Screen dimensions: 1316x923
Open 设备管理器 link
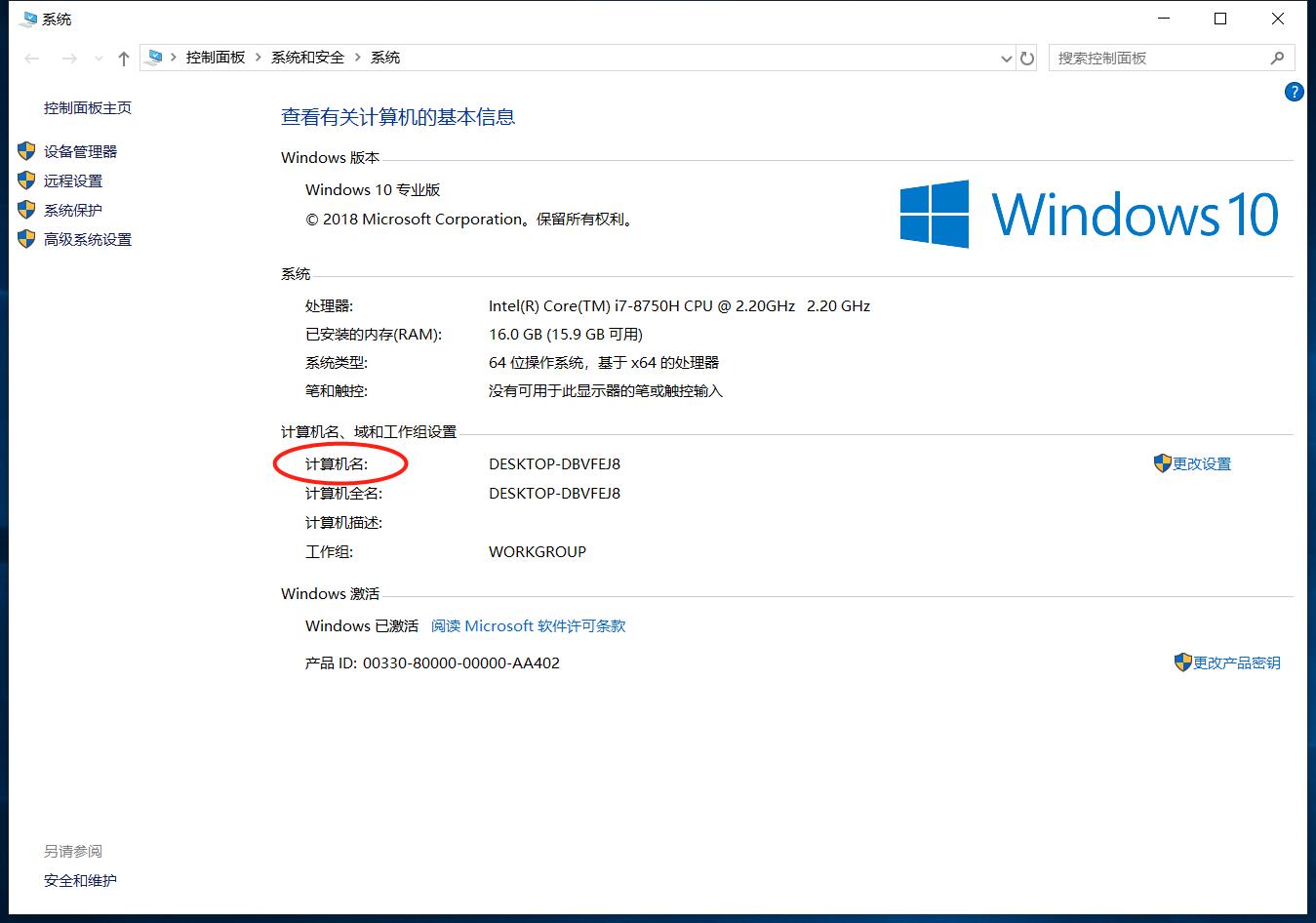coord(80,152)
